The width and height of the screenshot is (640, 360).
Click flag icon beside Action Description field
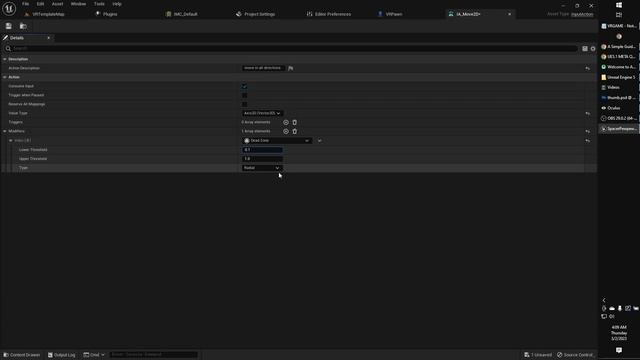pyautogui.click(x=291, y=68)
